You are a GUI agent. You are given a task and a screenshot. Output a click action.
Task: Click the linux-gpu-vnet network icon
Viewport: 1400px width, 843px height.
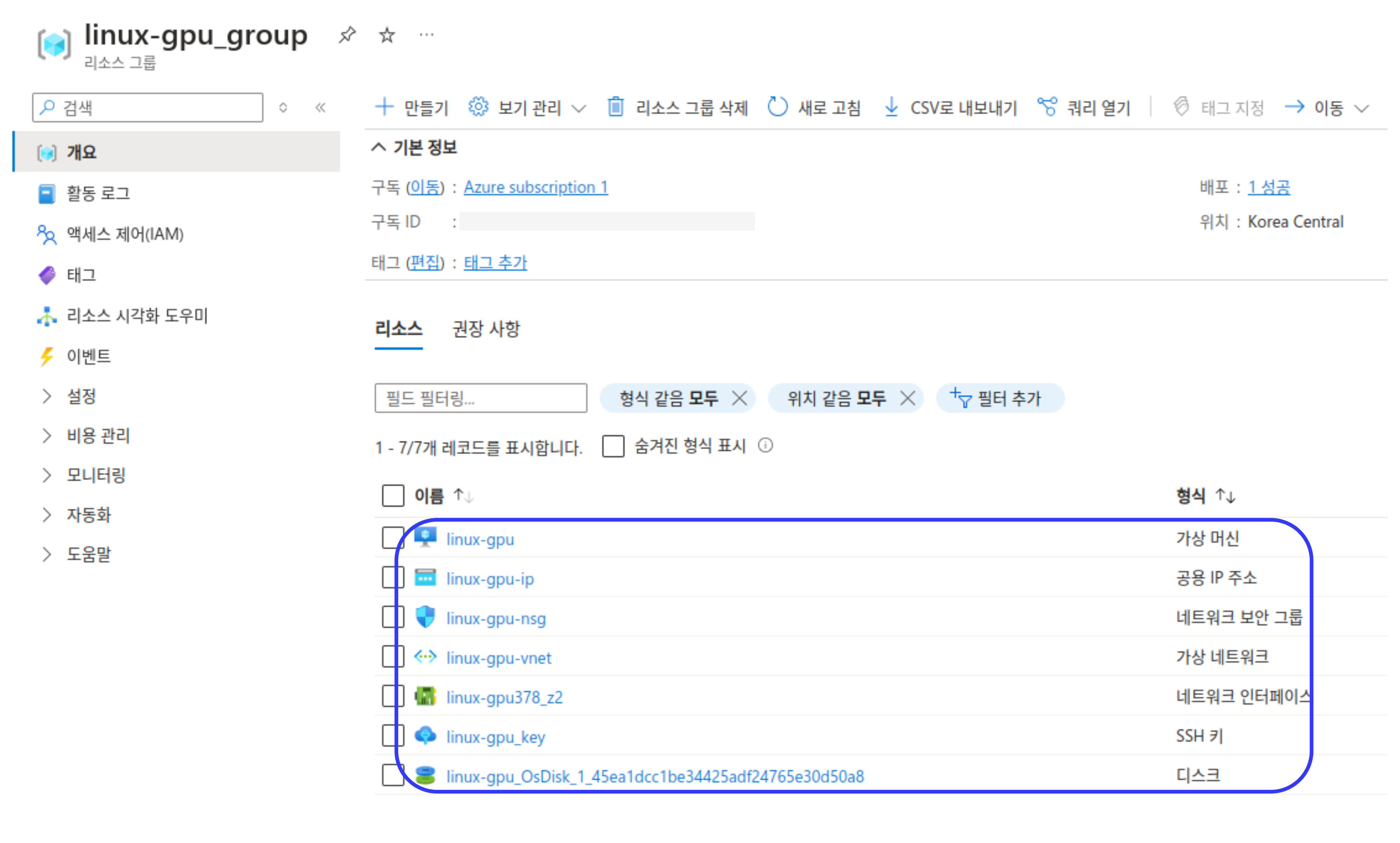(425, 657)
